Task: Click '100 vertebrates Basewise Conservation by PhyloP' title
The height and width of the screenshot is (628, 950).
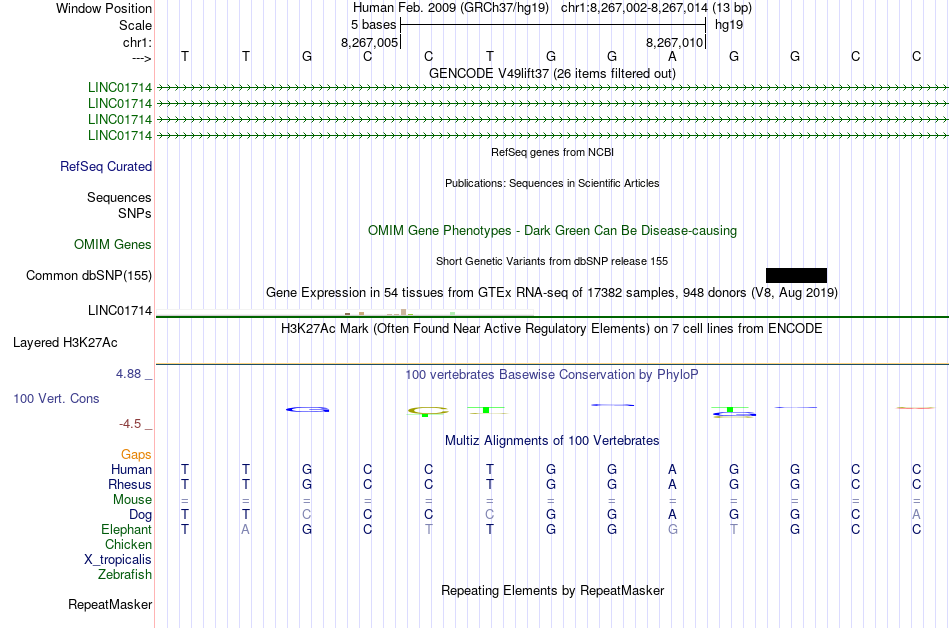Action: [552, 375]
